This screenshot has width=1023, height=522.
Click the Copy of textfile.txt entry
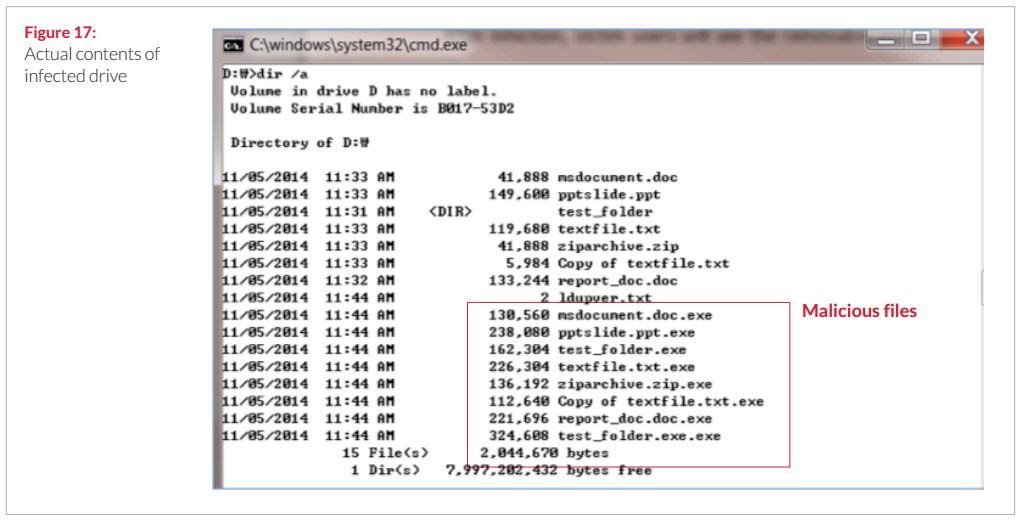pyautogui.click(x=476, y=264)
